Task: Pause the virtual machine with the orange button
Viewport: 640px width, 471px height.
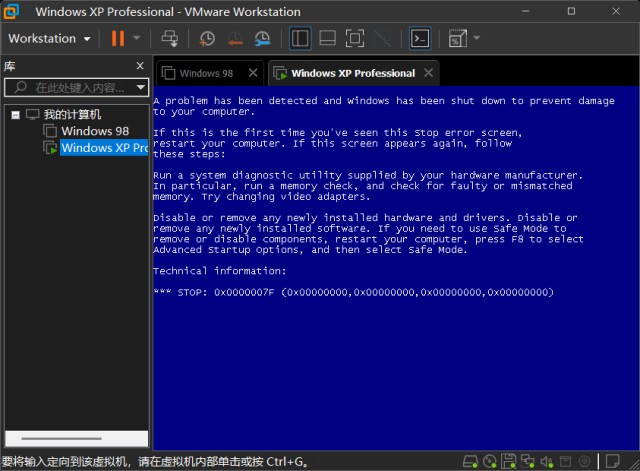Action: 118,38
